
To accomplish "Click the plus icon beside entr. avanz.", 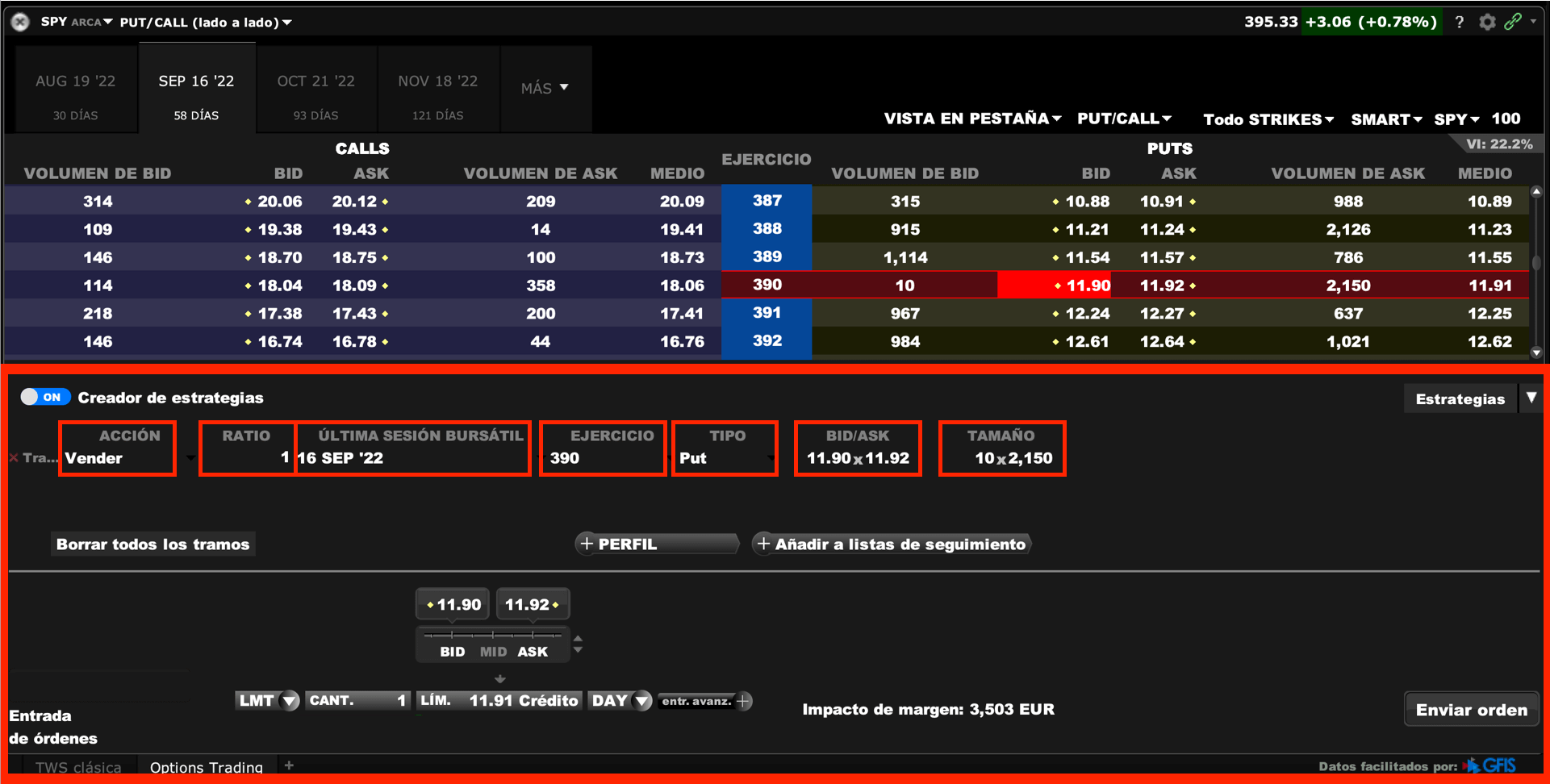I will 744,701.
